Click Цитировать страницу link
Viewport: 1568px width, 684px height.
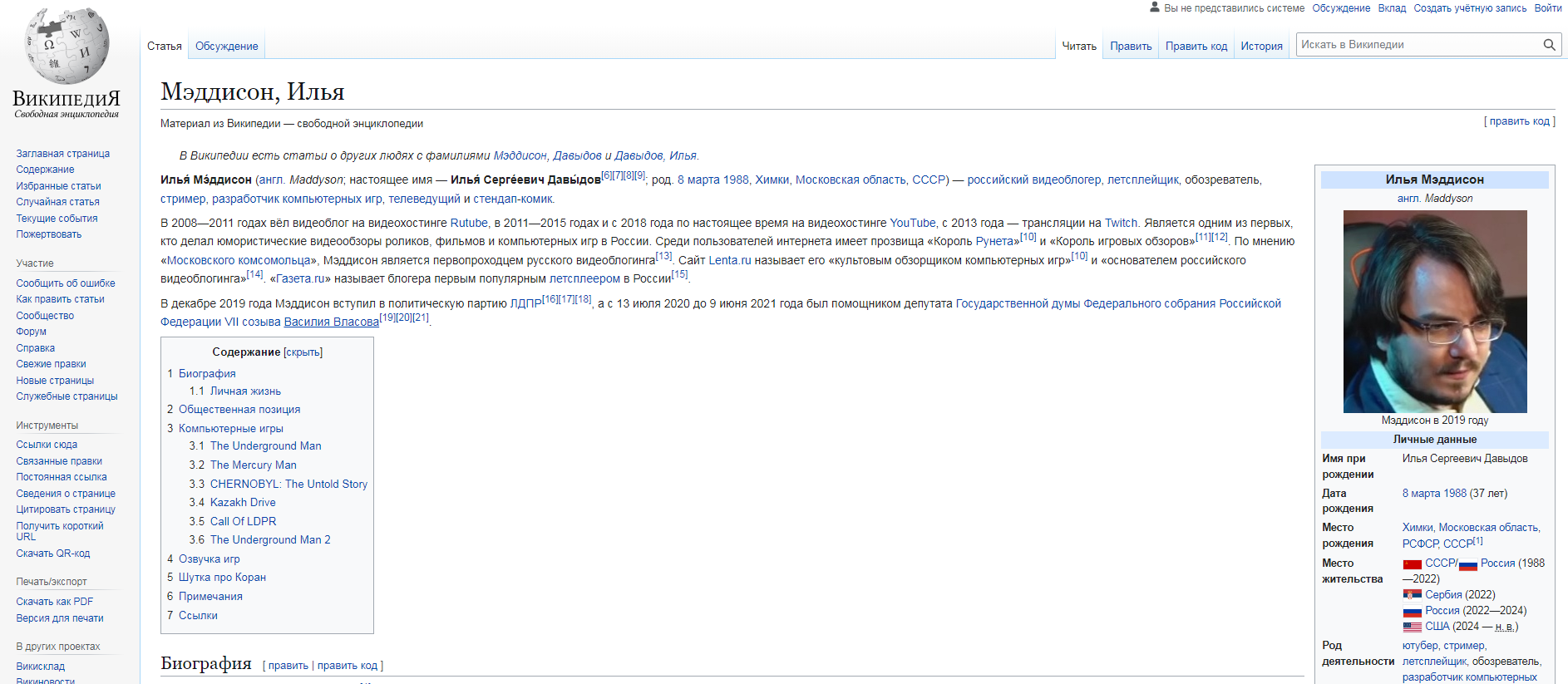tap(66, 509)
